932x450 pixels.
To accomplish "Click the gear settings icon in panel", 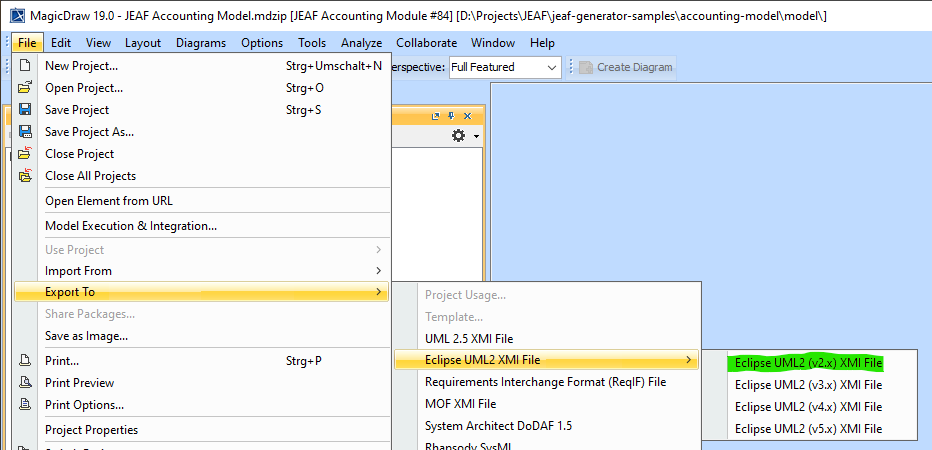I will click(x=458, y=136).
